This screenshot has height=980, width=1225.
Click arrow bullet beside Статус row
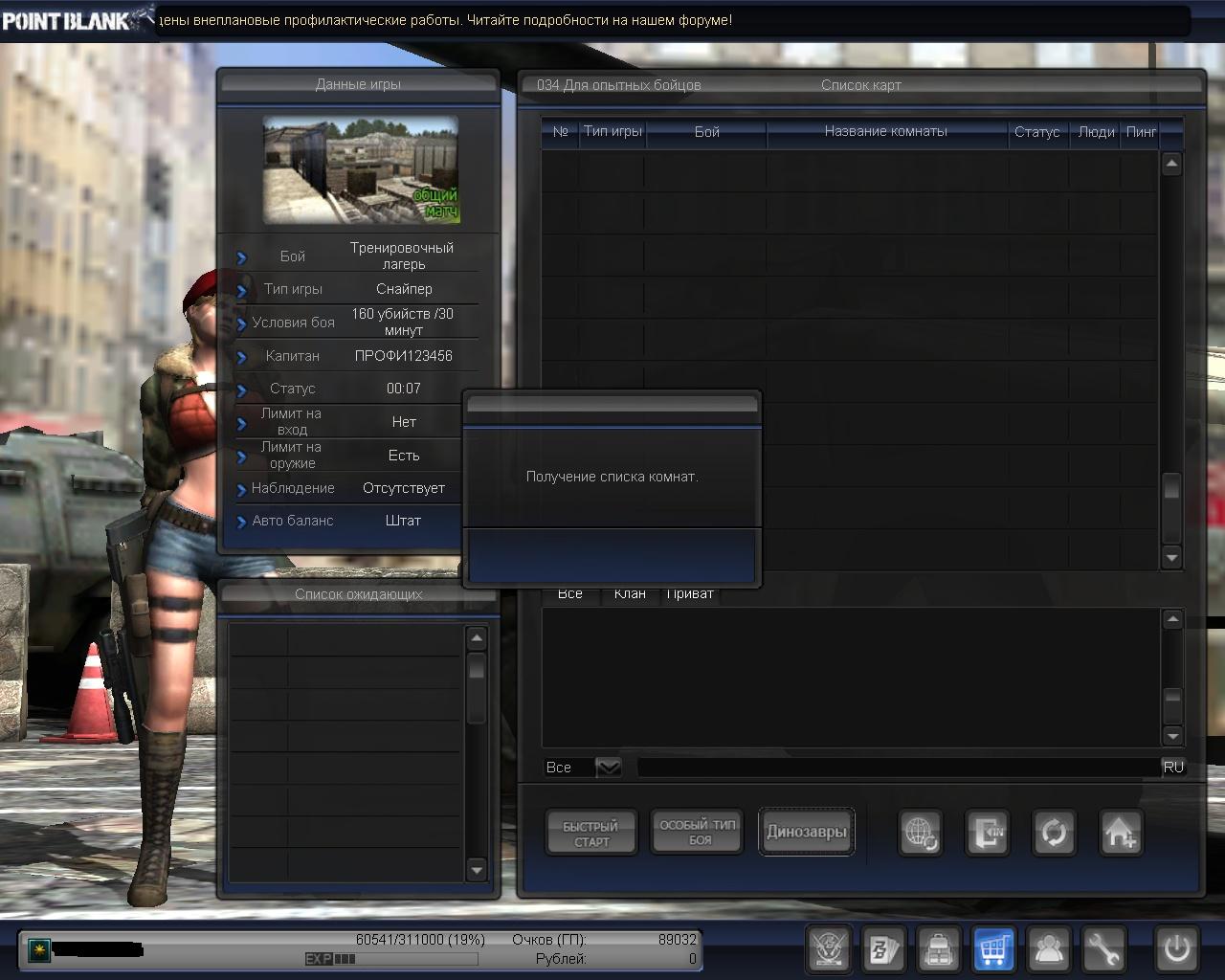241,390
